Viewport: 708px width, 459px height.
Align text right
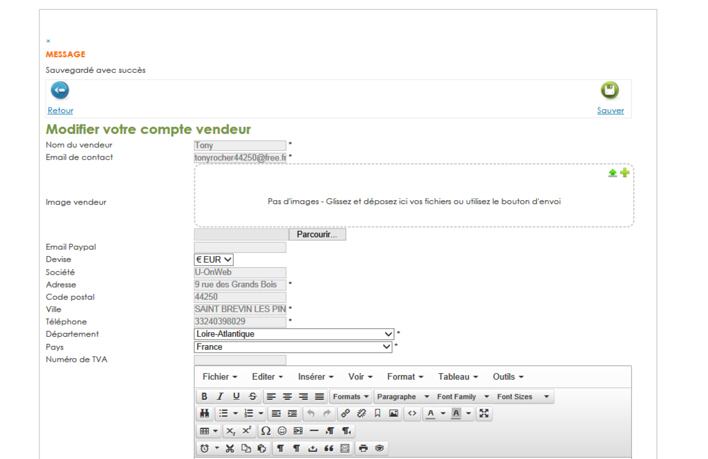click(303, 396)
